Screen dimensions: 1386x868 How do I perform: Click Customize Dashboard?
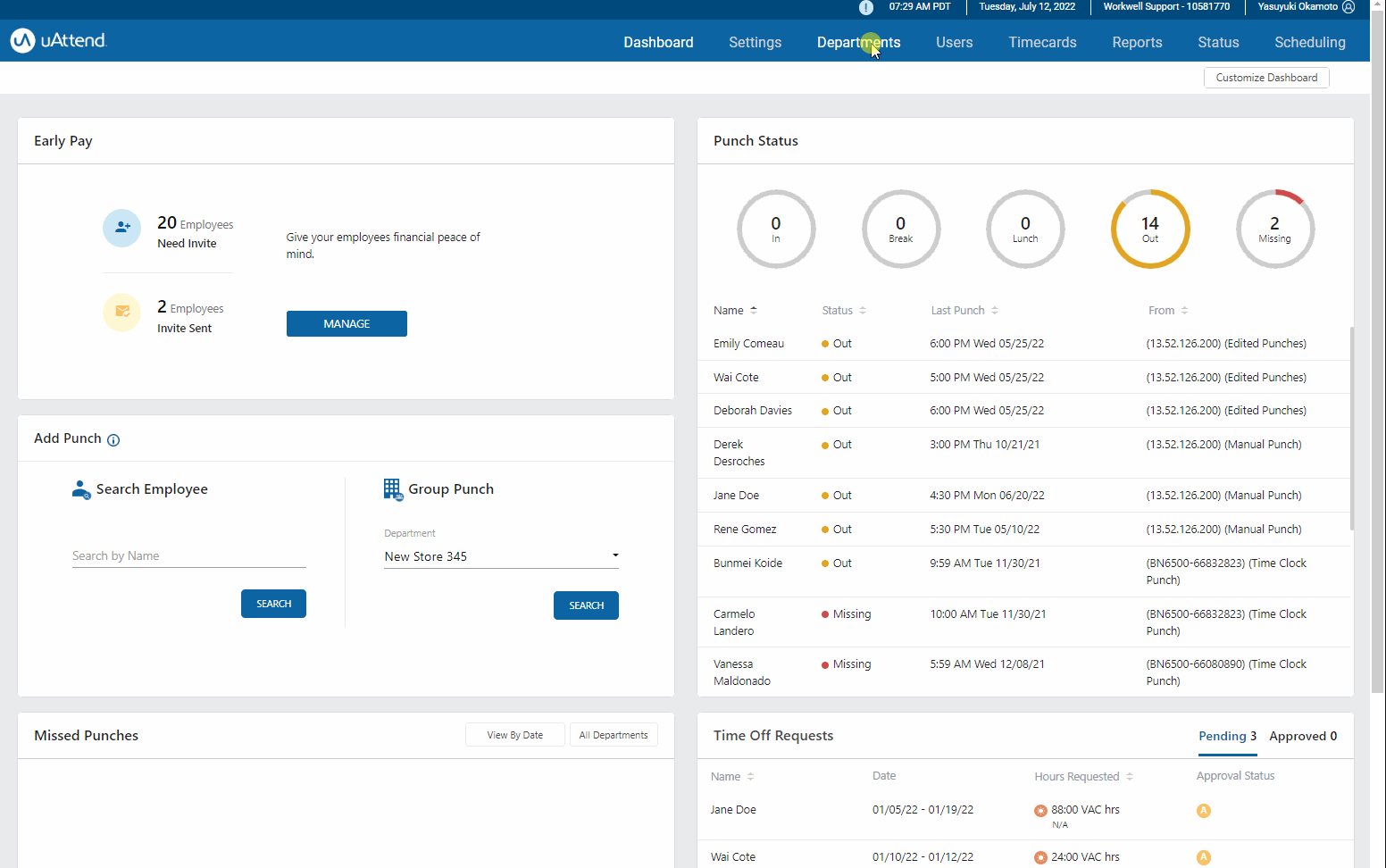tap(1266, 77)
